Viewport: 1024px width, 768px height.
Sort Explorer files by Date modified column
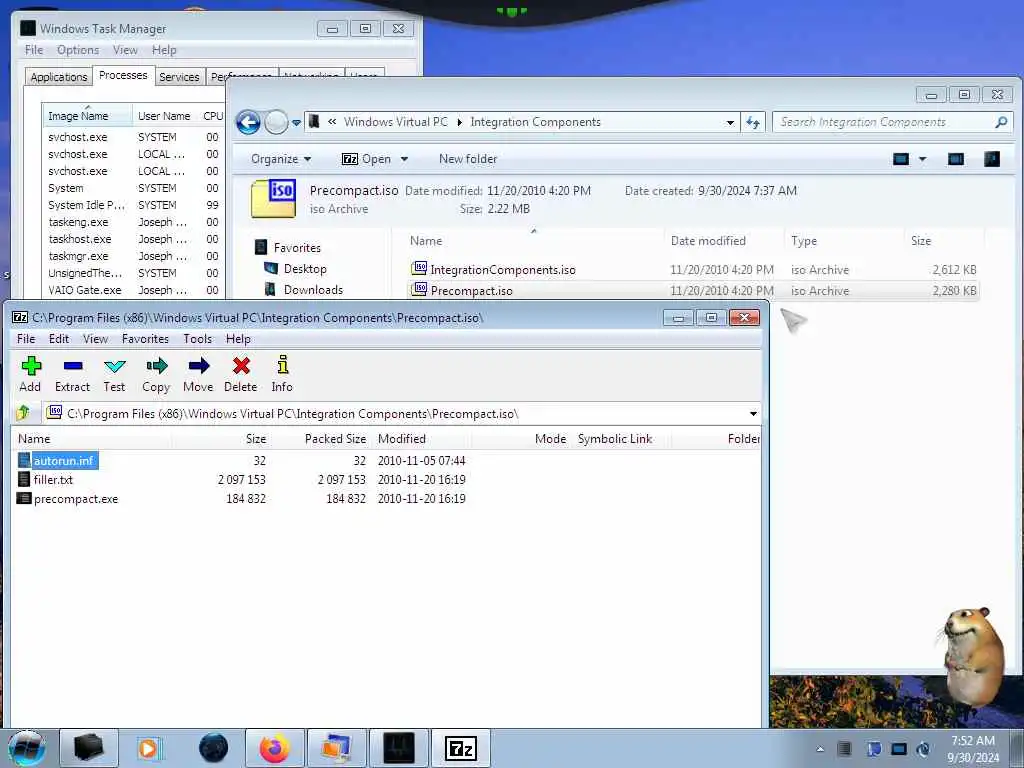(x=708, y=241)
